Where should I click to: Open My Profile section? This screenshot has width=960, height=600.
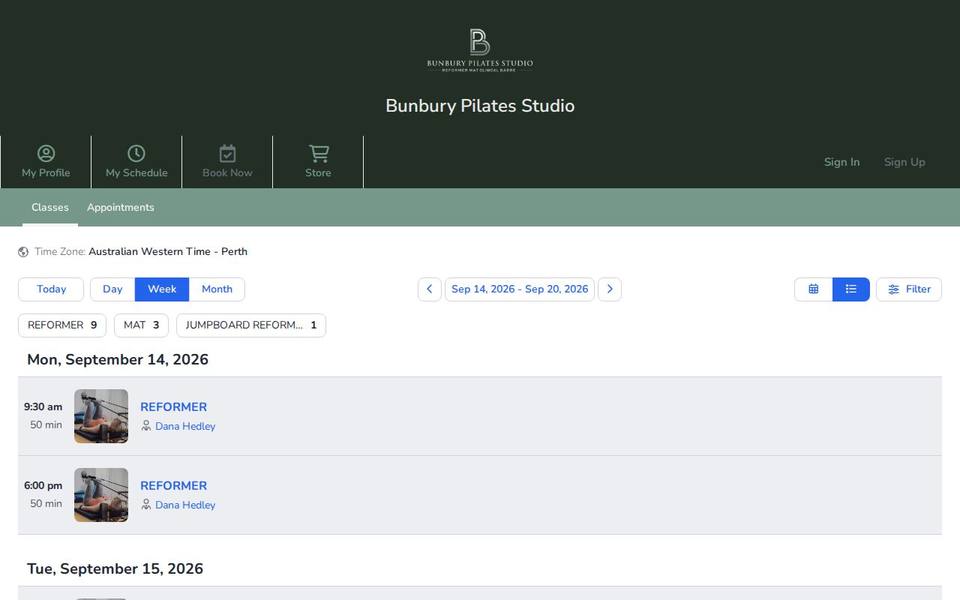46,162
